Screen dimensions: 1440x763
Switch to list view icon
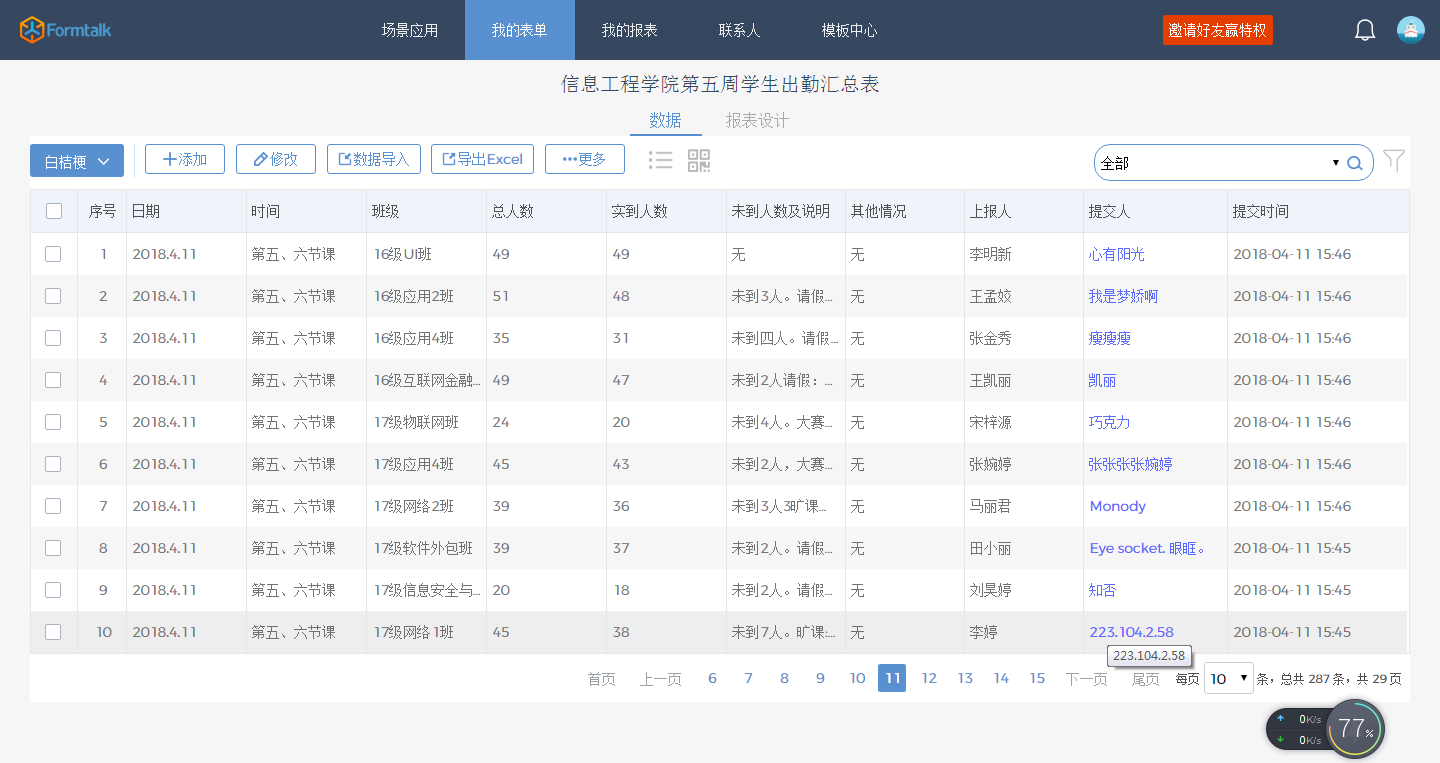point(660,160)
